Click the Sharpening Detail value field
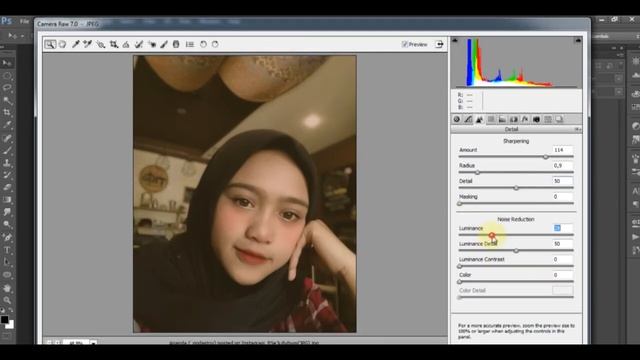 [562, 181]
